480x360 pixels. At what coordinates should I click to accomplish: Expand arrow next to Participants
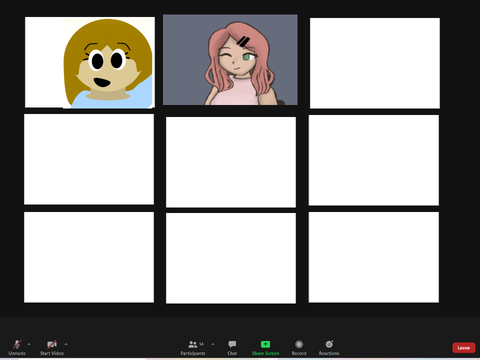213,344
